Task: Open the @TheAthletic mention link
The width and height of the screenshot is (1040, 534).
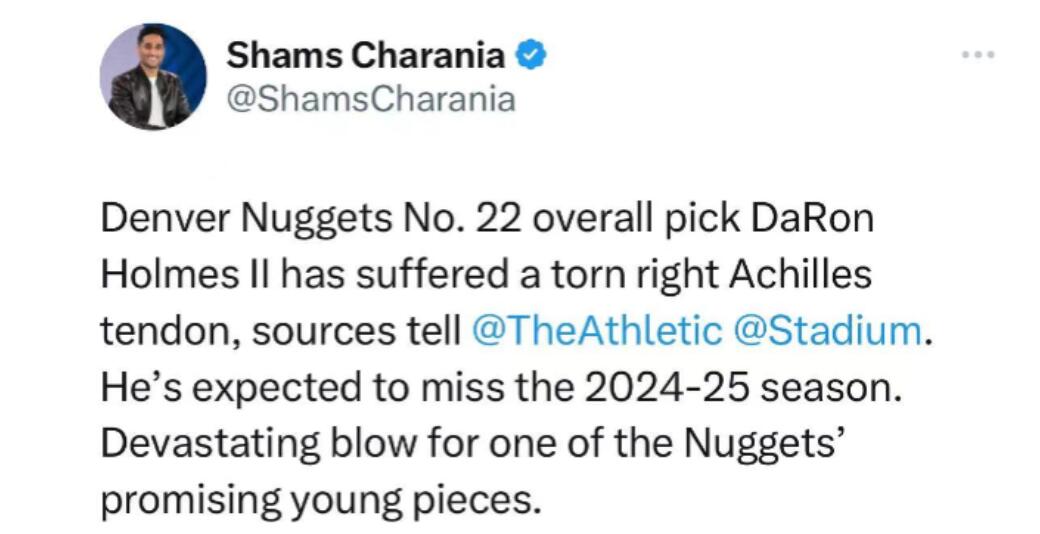Action: (594, 331)
